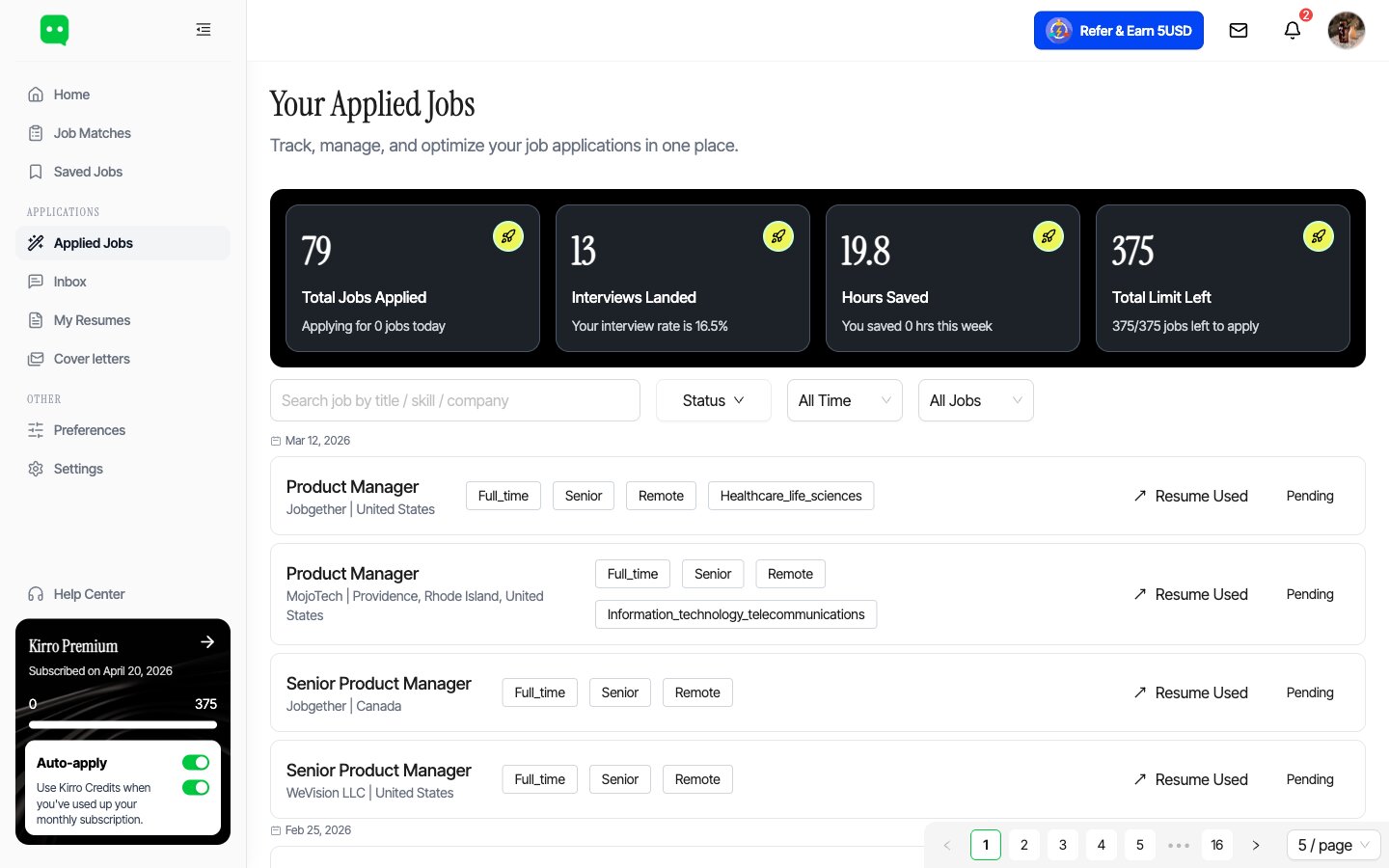Toggle the Use Kirro Credits switch

pyautogui.click(x=196, y=788)
